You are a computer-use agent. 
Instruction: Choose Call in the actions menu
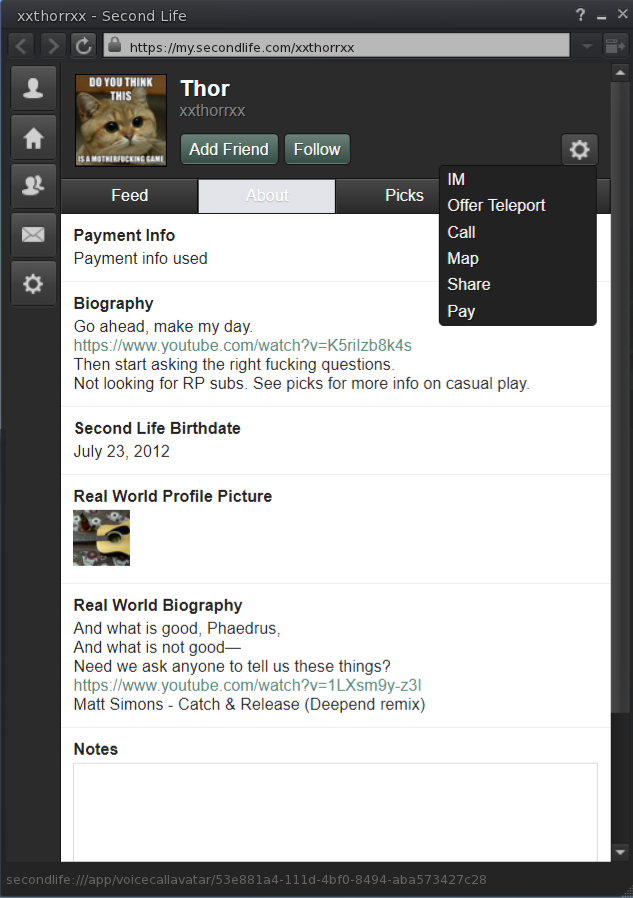pyautogui.click(x=461, y=232)
